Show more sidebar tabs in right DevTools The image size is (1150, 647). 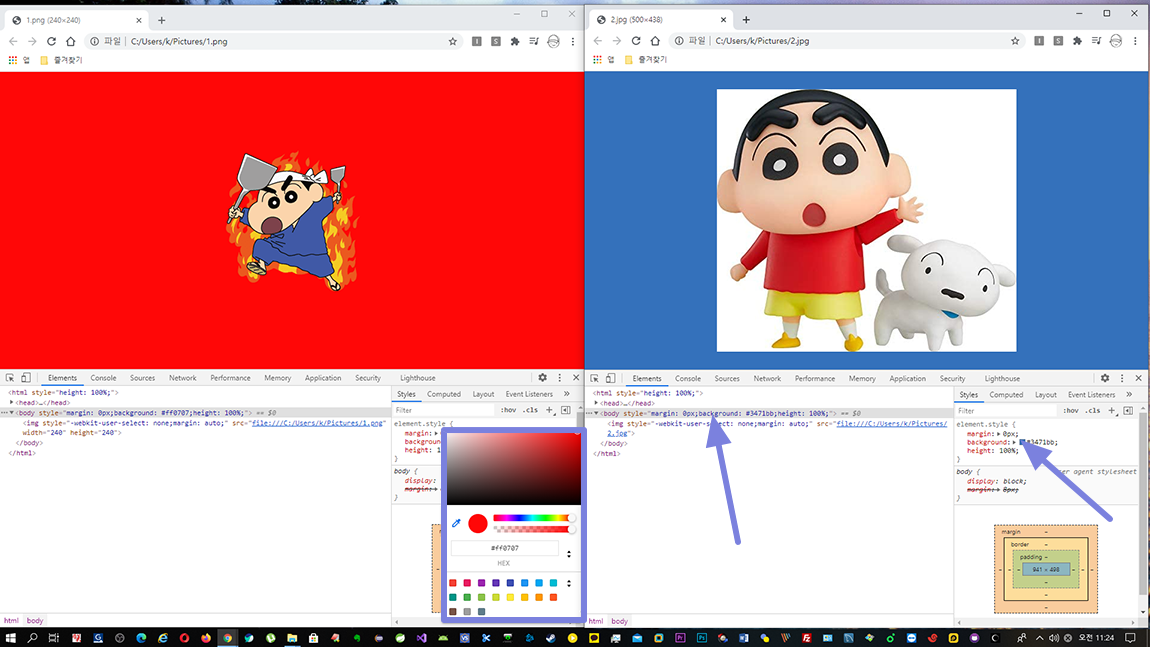[x=1129, y=395]
